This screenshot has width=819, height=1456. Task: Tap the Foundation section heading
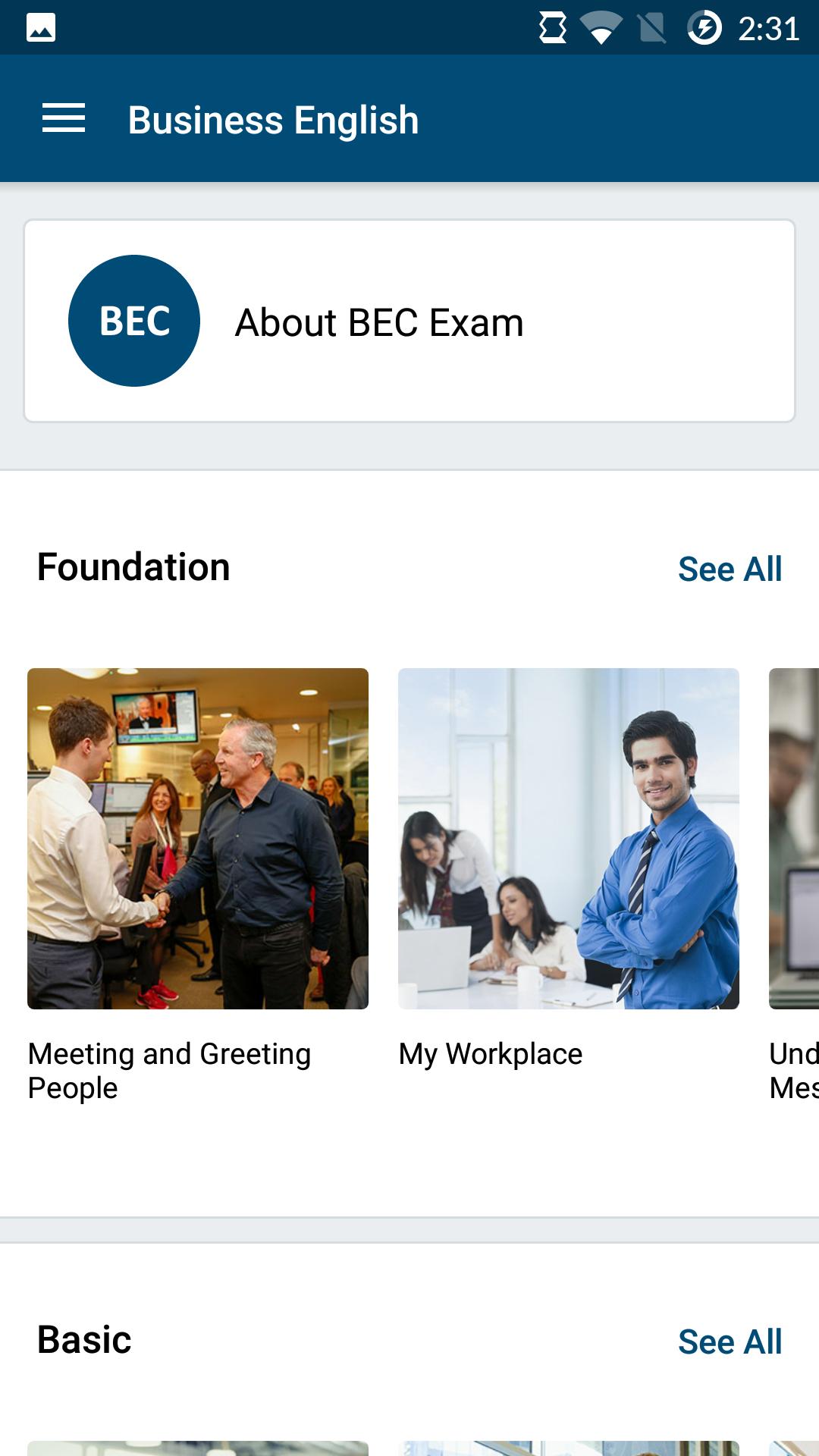click(x=133, y=567)
